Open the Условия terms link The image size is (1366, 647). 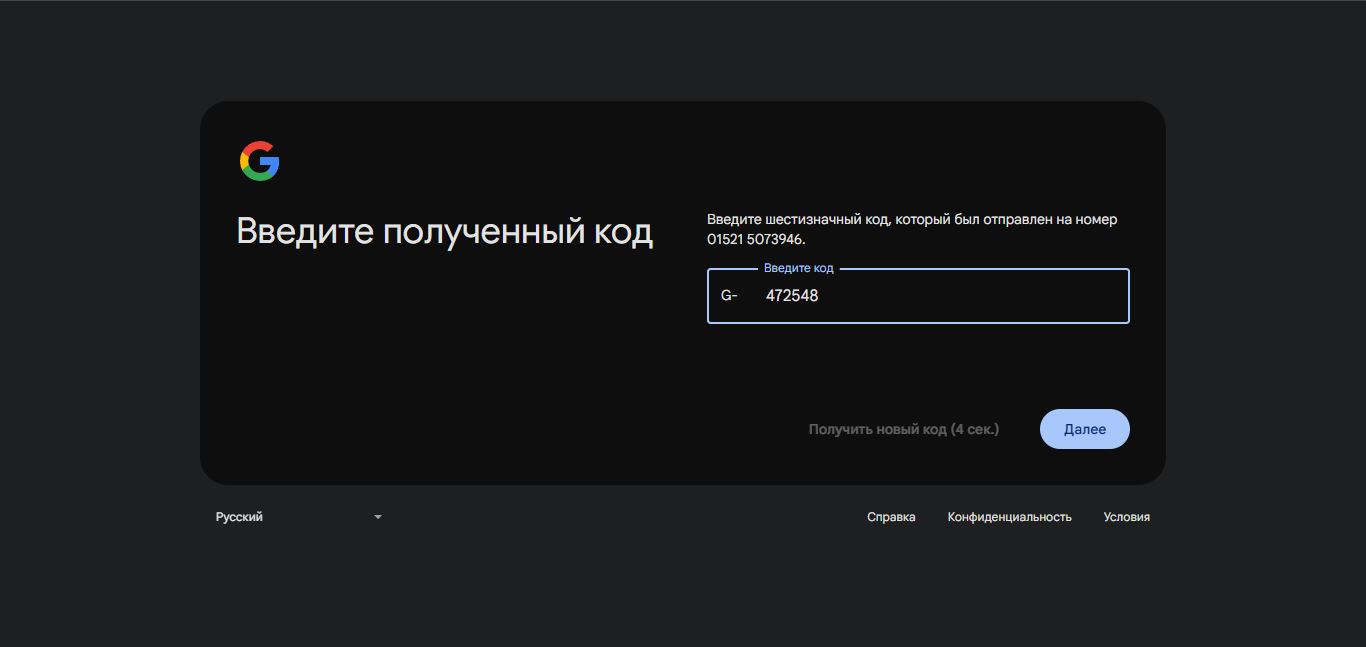point(1126,517)
